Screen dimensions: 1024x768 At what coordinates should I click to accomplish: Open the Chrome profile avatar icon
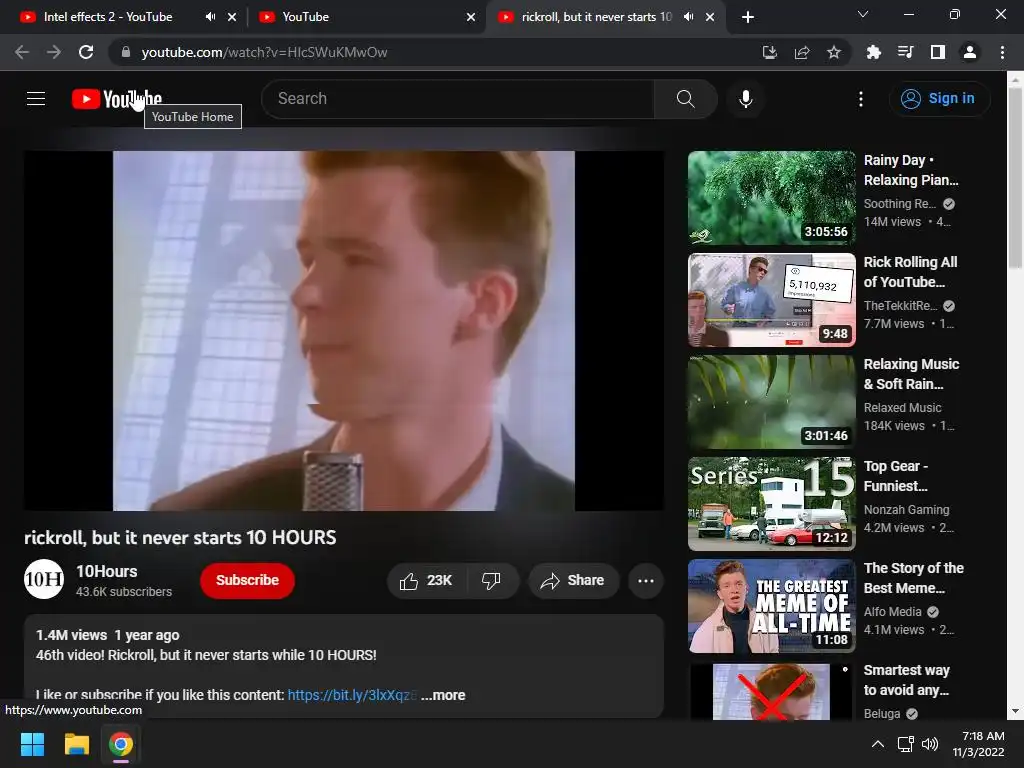pos(970,52)
